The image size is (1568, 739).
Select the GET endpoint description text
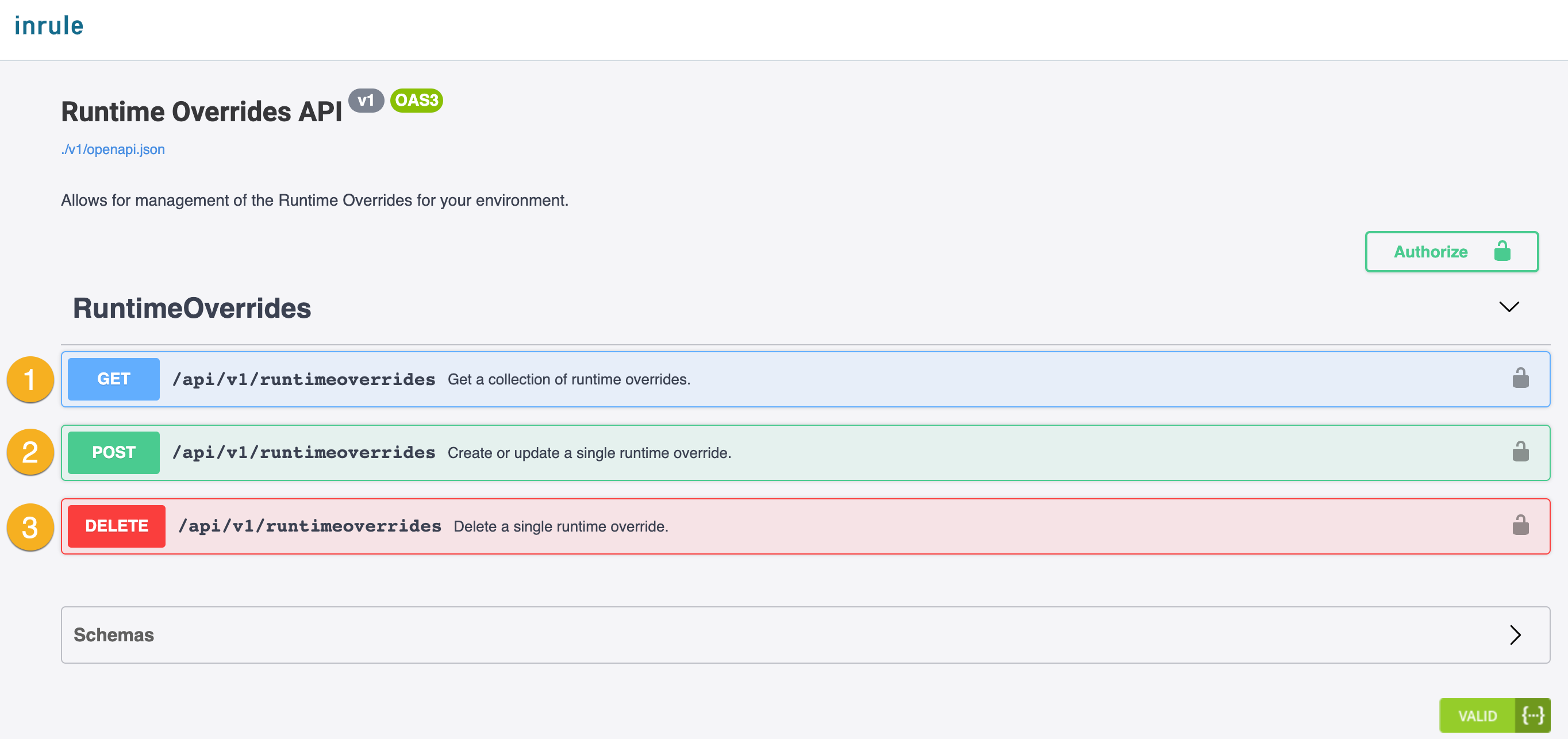[x=569, y=379]
